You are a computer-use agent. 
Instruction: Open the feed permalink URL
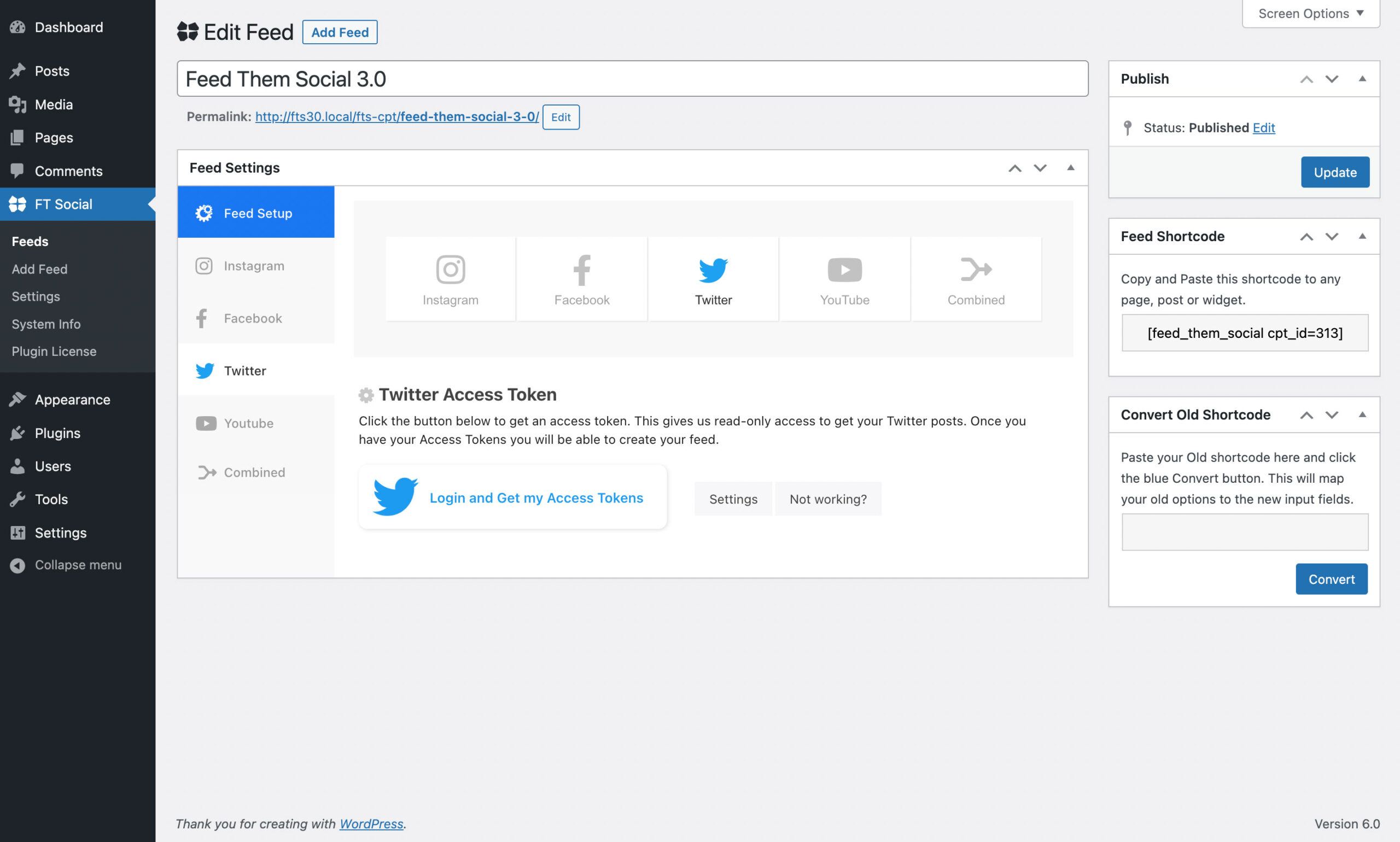coord(396,116)
